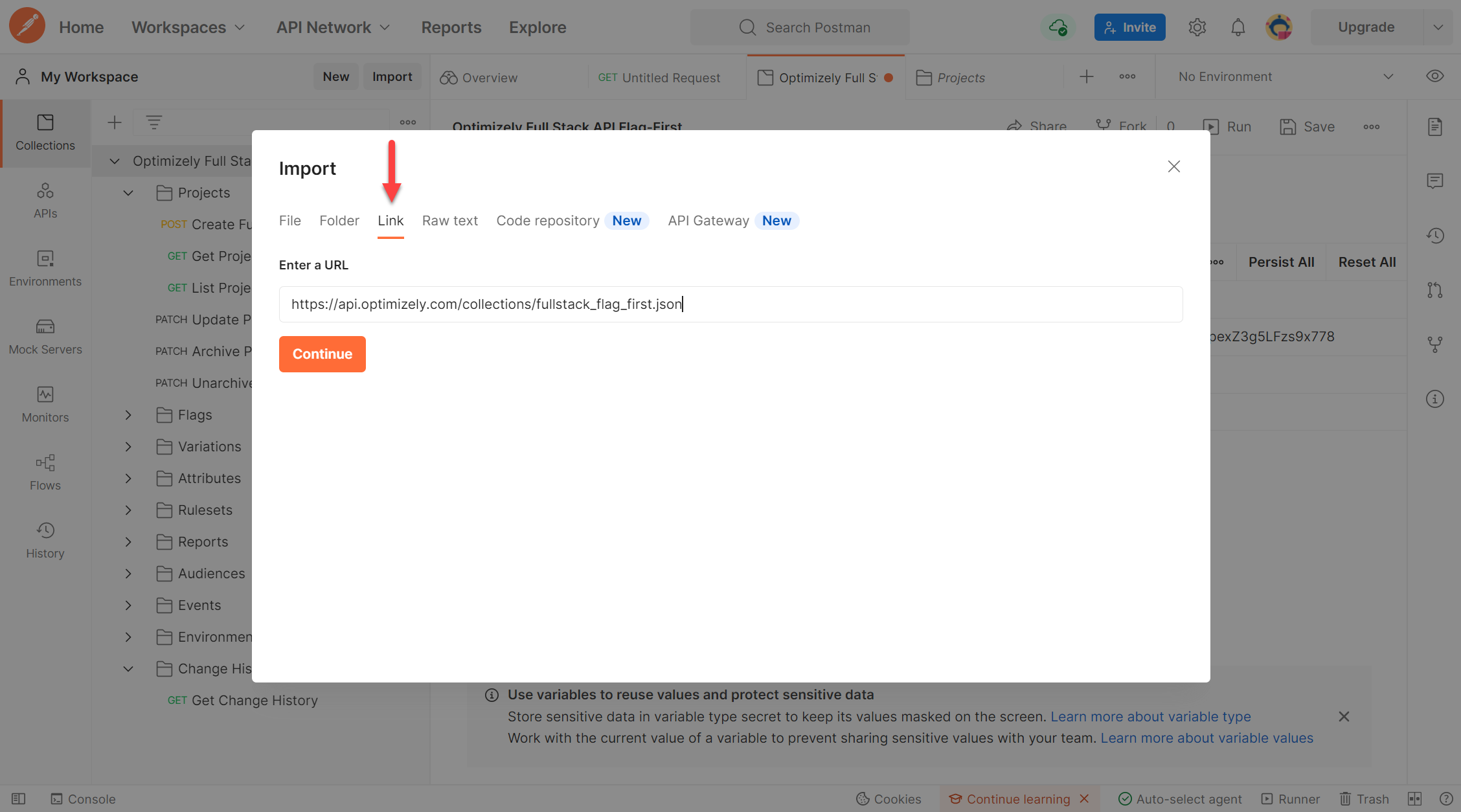Click the New button in workspace header
Viewport: 1461px width, 812px height.
(x=335, y=76)
